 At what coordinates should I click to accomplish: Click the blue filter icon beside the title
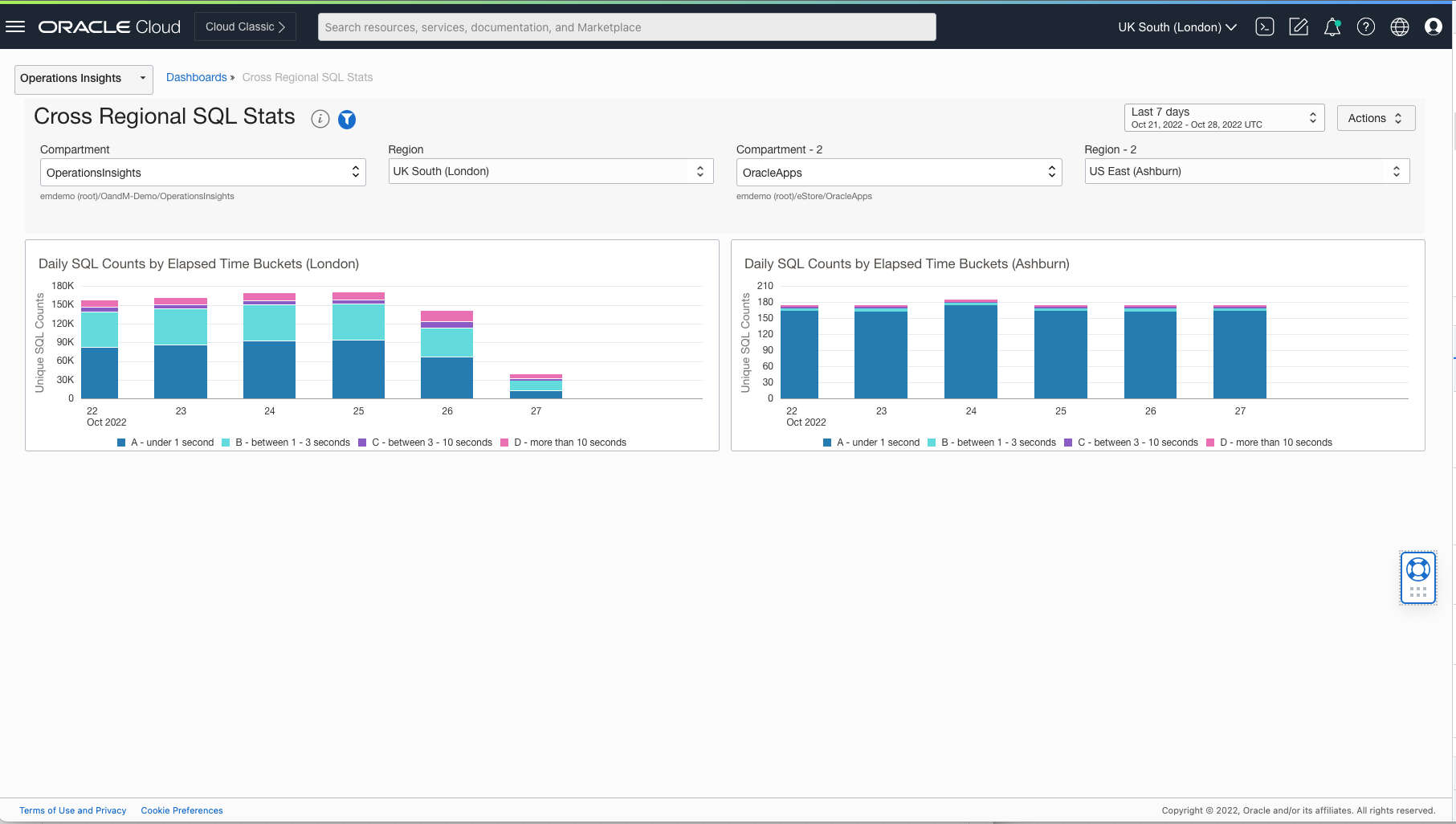[x=347, y=119]
